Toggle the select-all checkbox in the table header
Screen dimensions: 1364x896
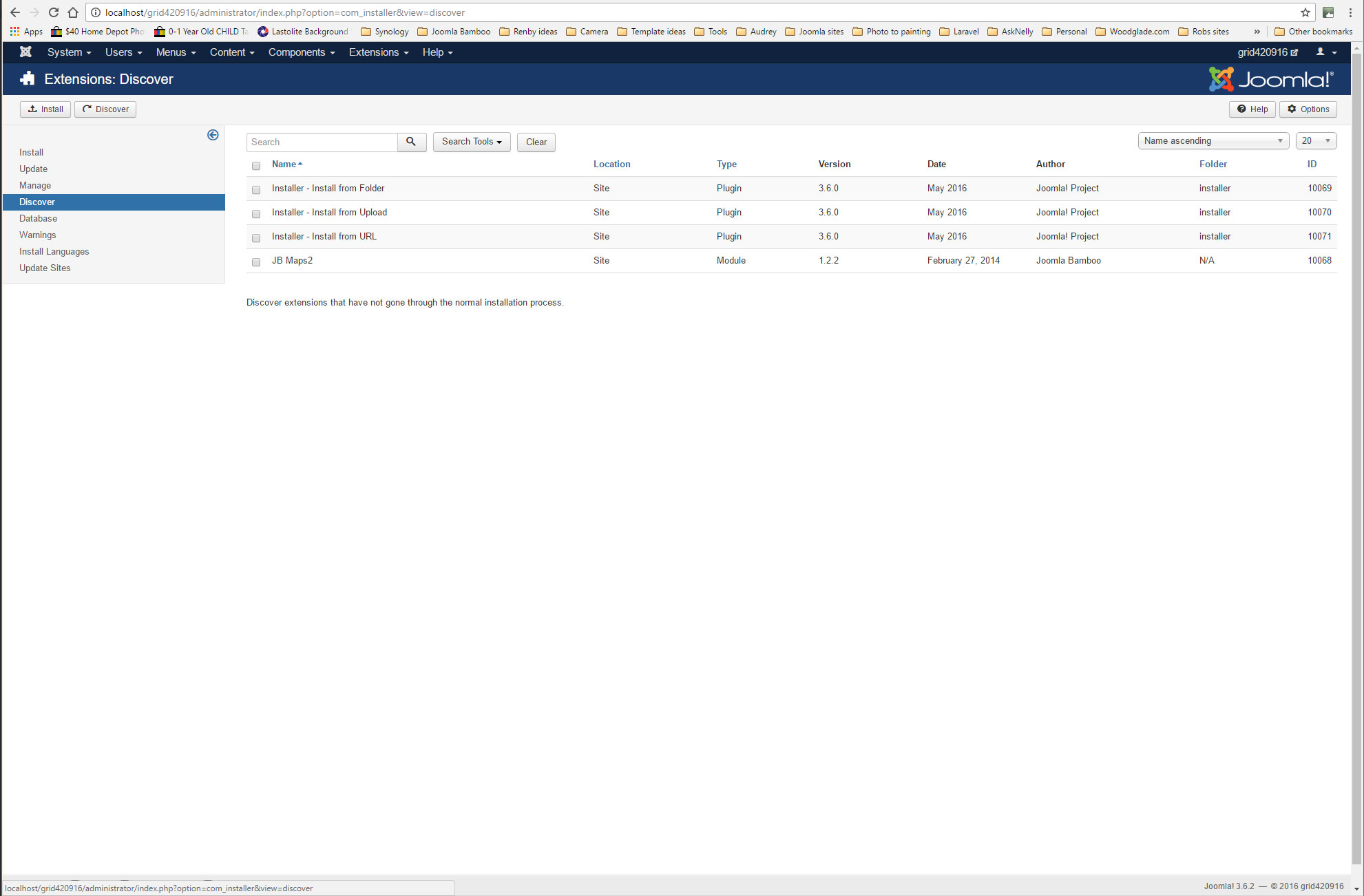(256, 165)
